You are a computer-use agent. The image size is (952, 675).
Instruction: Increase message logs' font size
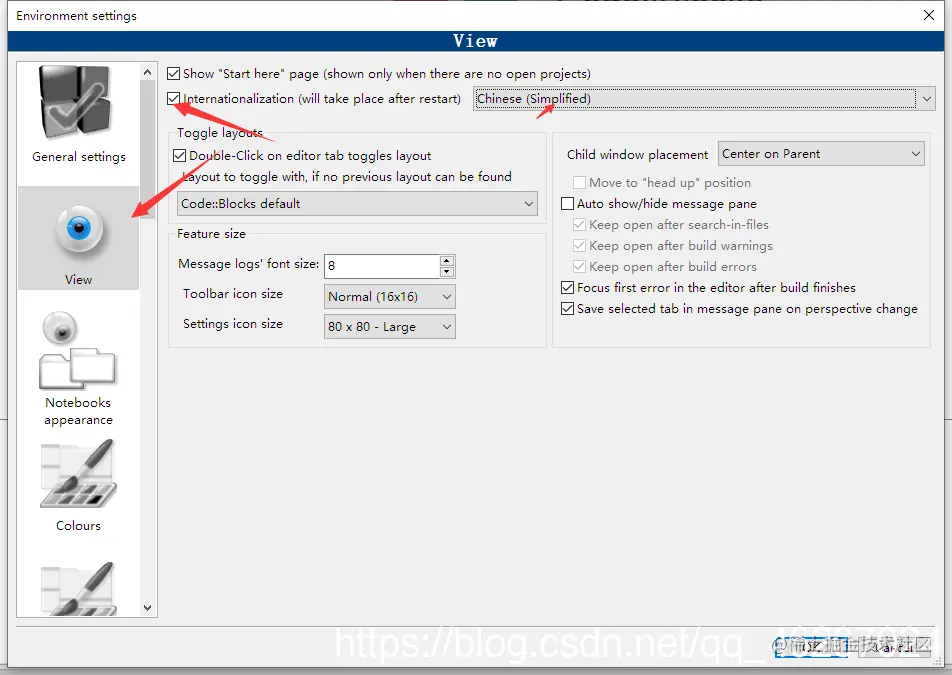click(447, 260)
